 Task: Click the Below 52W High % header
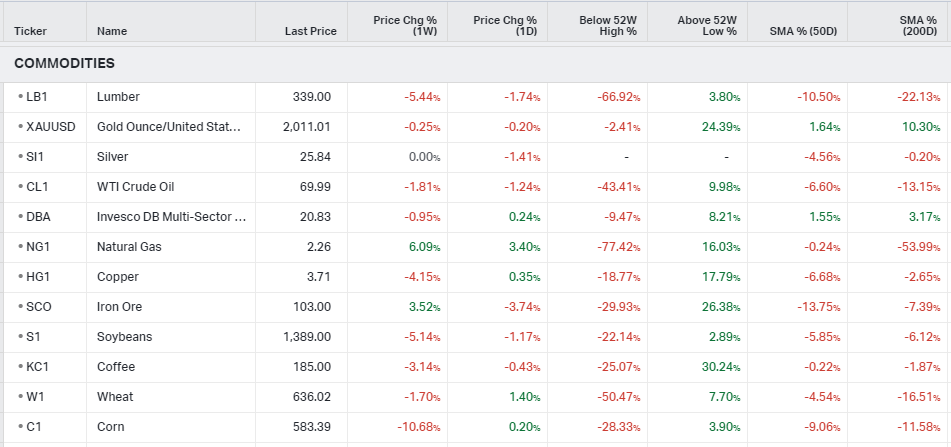pos(607,25)
